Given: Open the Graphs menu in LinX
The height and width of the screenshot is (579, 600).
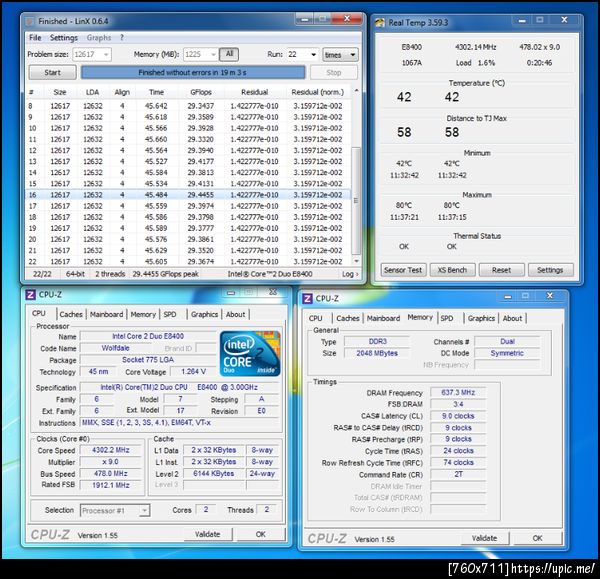Looking at the screenshot, I should pos(99,38).
